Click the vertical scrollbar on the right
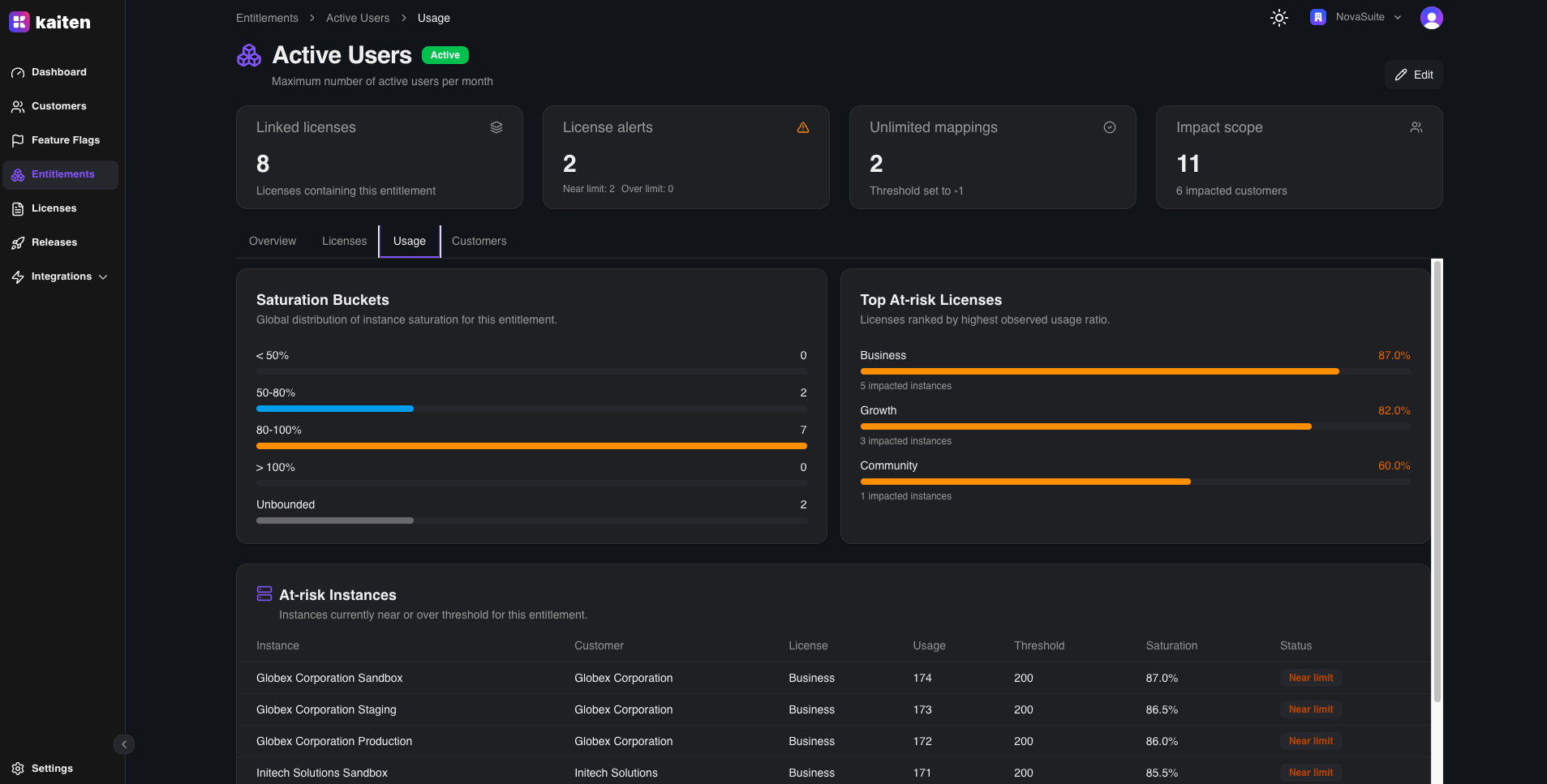 tap(1437, 480)
